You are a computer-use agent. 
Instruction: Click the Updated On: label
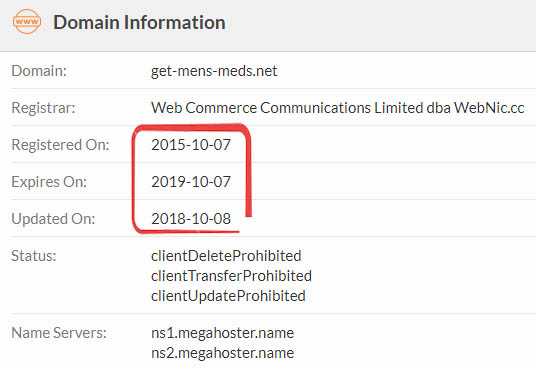point(53,219)
